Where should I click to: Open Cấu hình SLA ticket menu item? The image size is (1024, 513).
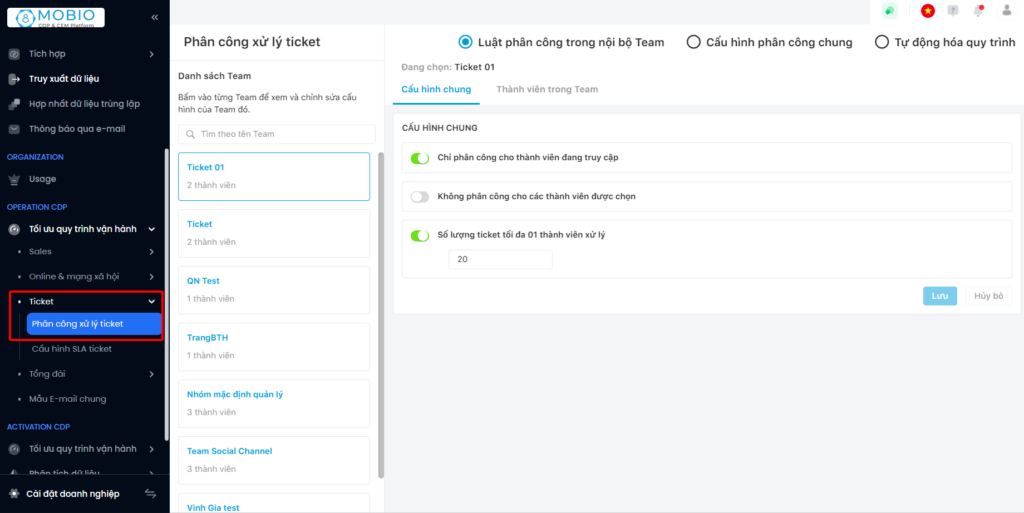(72, 349)
